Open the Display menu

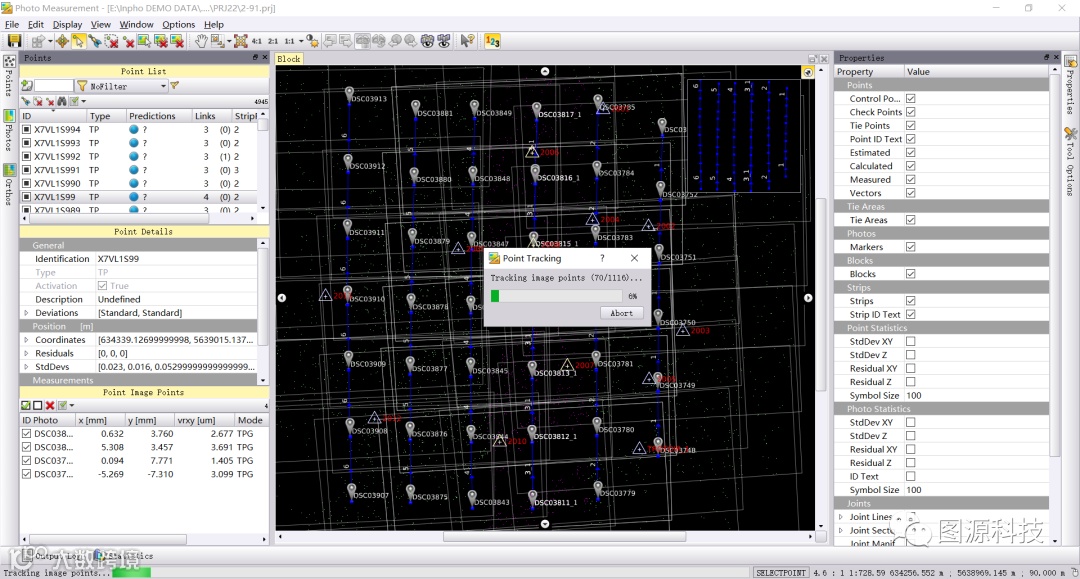tap(67, 24)
